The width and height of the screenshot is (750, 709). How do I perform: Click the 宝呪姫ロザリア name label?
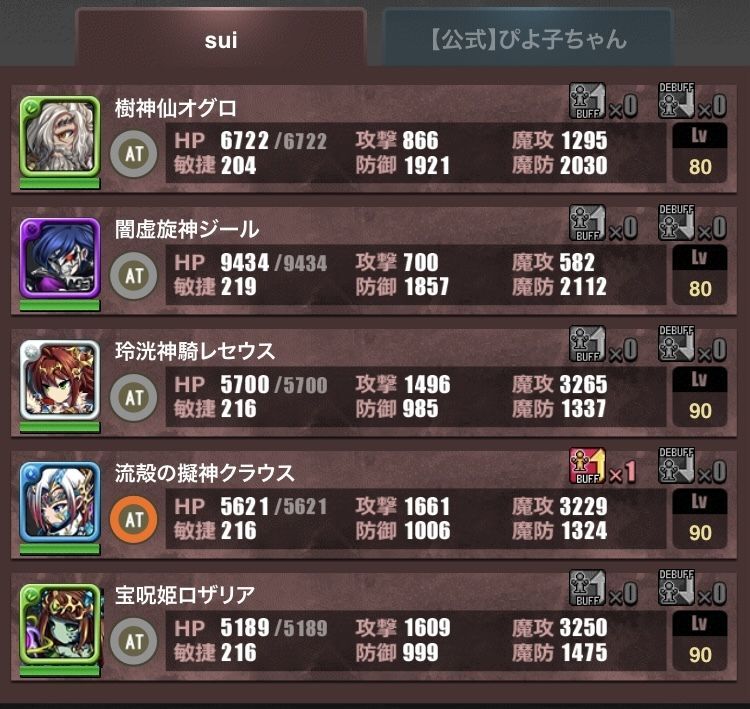pos(185,595)
